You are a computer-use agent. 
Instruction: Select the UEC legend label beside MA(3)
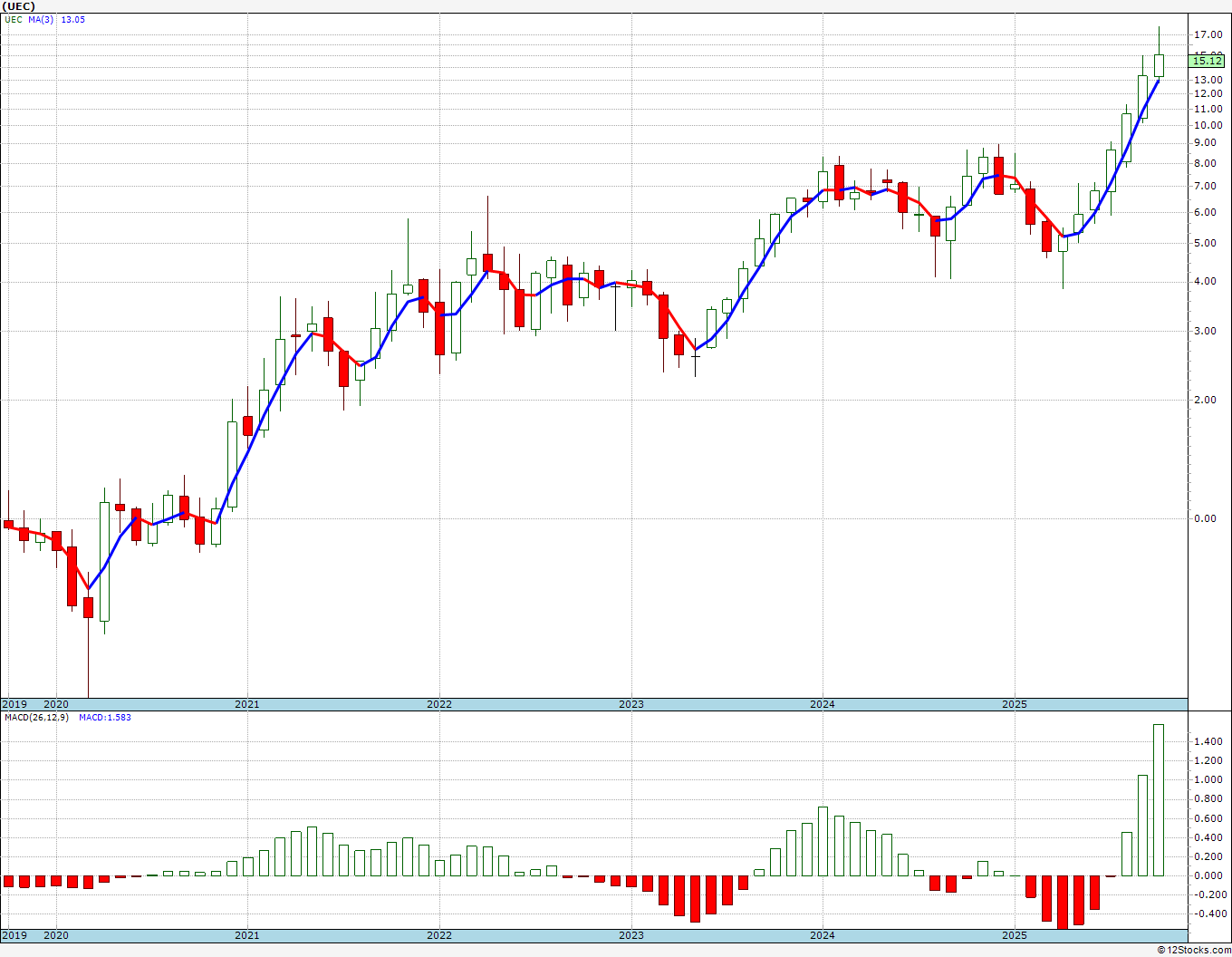point(13,19)
